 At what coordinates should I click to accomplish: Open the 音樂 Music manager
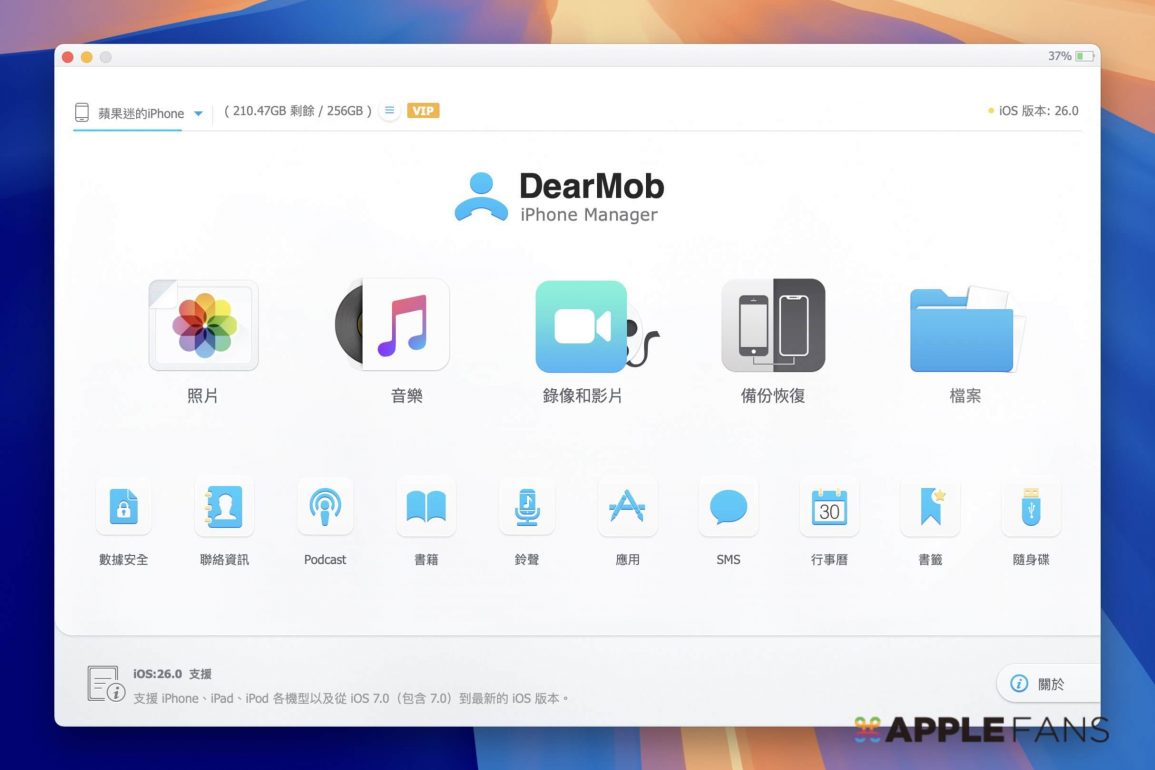click(405, 326)
